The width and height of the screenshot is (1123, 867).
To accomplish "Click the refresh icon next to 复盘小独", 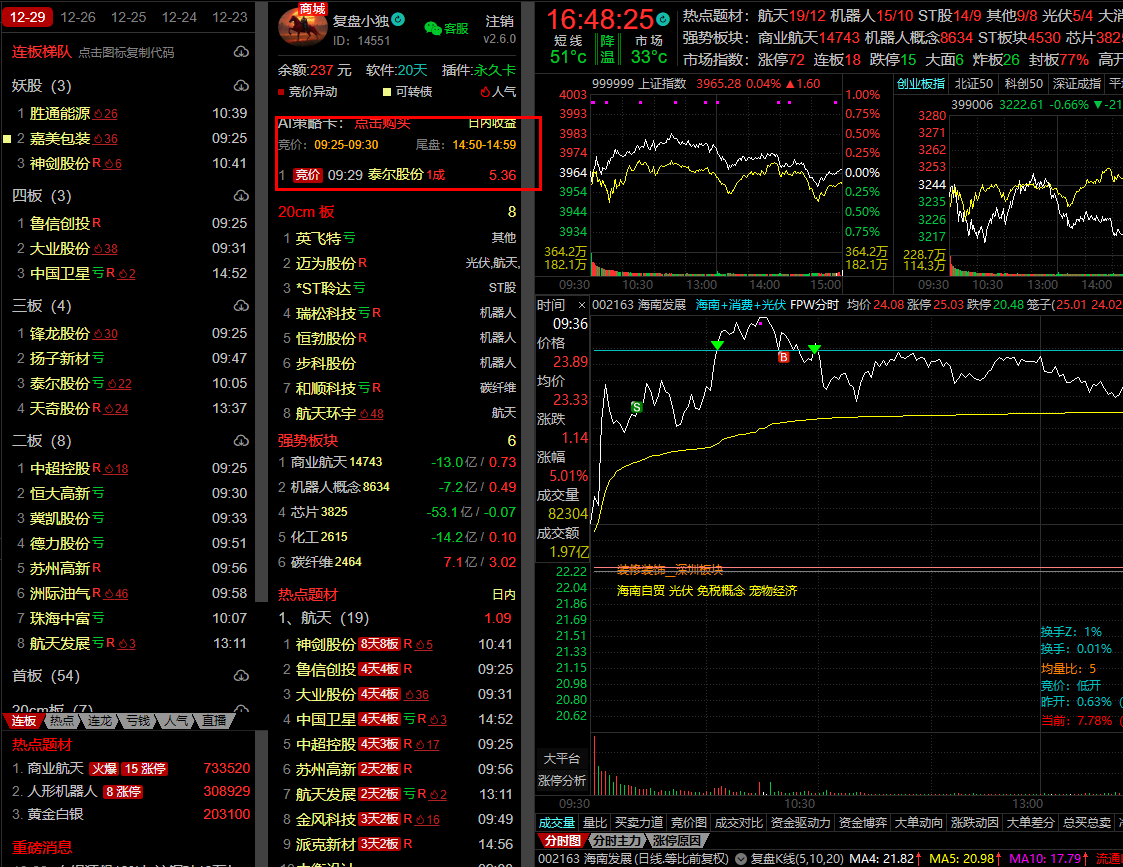I will (x=398, y=20).
